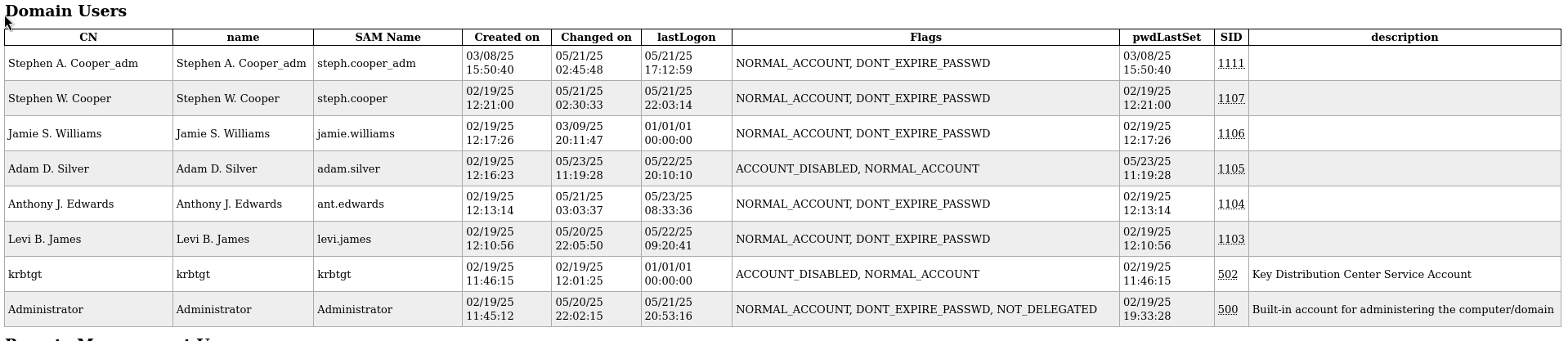Click the CN column header
This screenshot has width=1568, height=341.
88,38
